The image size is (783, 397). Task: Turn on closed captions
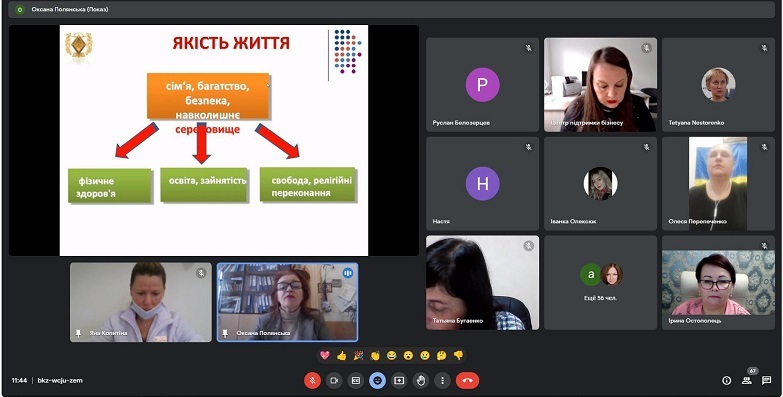point(356,381)
